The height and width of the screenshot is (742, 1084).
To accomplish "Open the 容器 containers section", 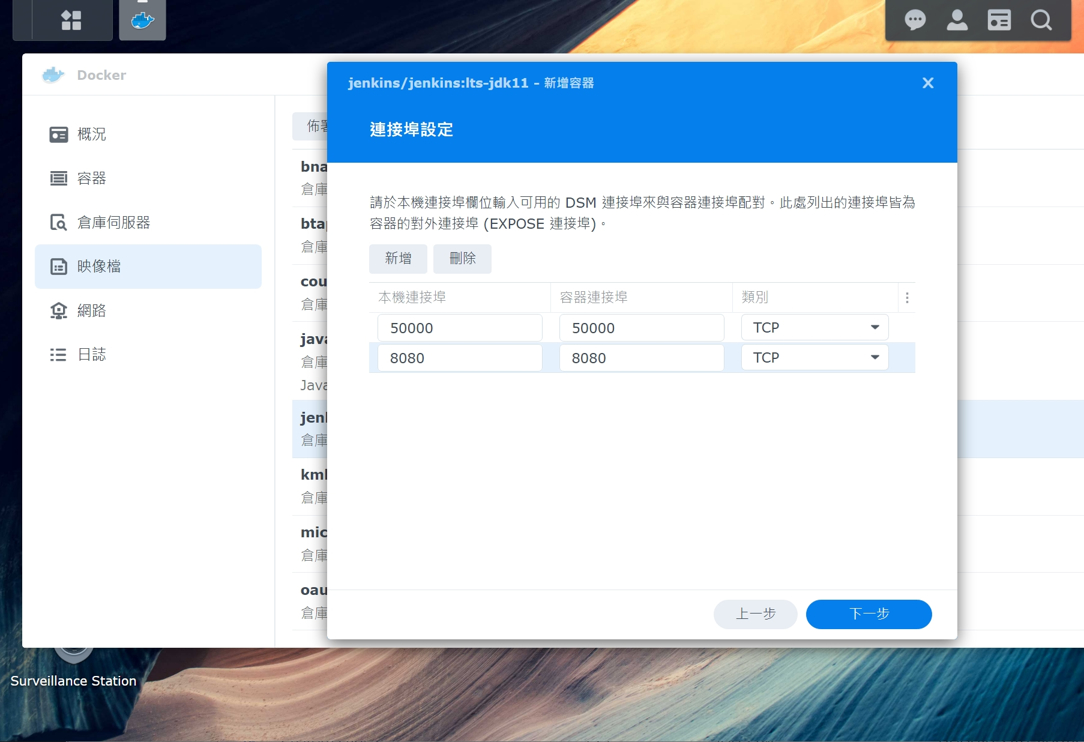I will pyautogui.click(x=148, y=178).
